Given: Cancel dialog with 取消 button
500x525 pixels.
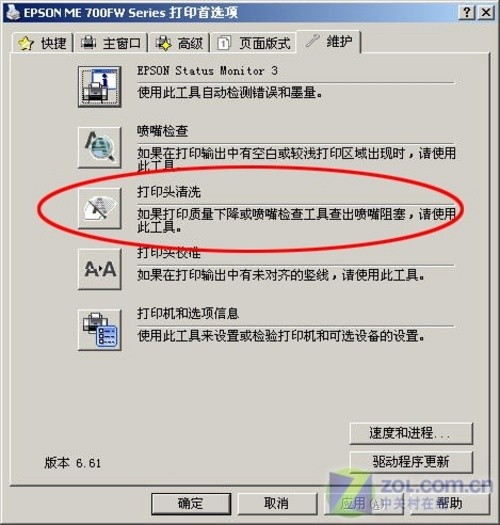Looking at the screenshot, I should point(277,503).
